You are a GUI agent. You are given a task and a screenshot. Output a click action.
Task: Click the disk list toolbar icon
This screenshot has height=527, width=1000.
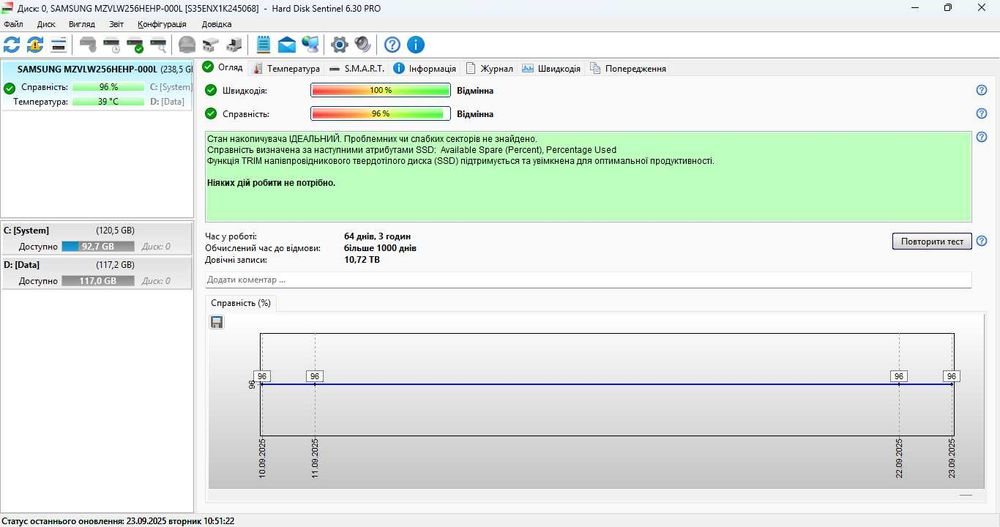click(x=59, y=45)
